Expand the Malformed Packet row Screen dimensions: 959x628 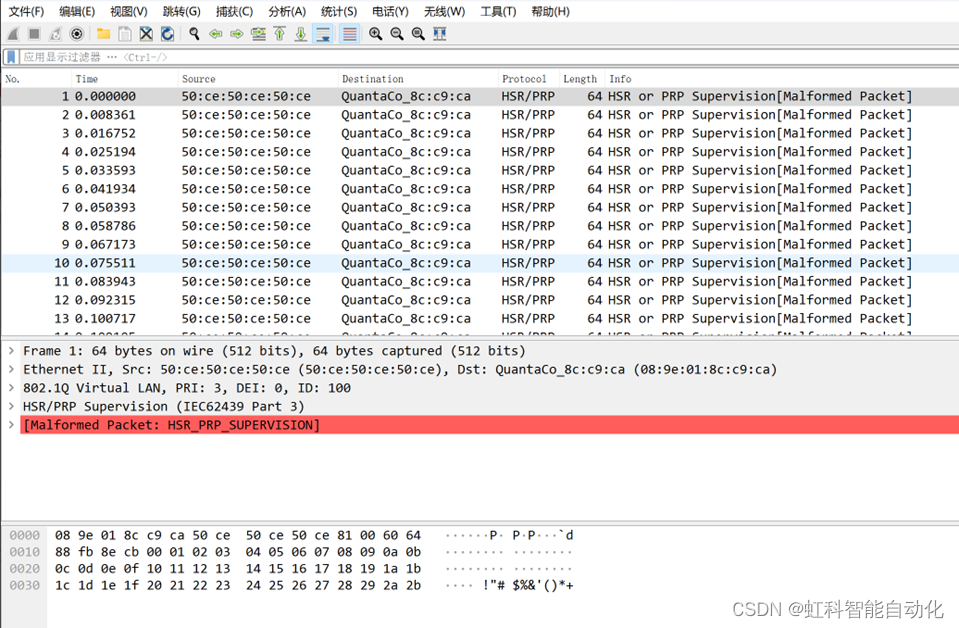(11, 425)
